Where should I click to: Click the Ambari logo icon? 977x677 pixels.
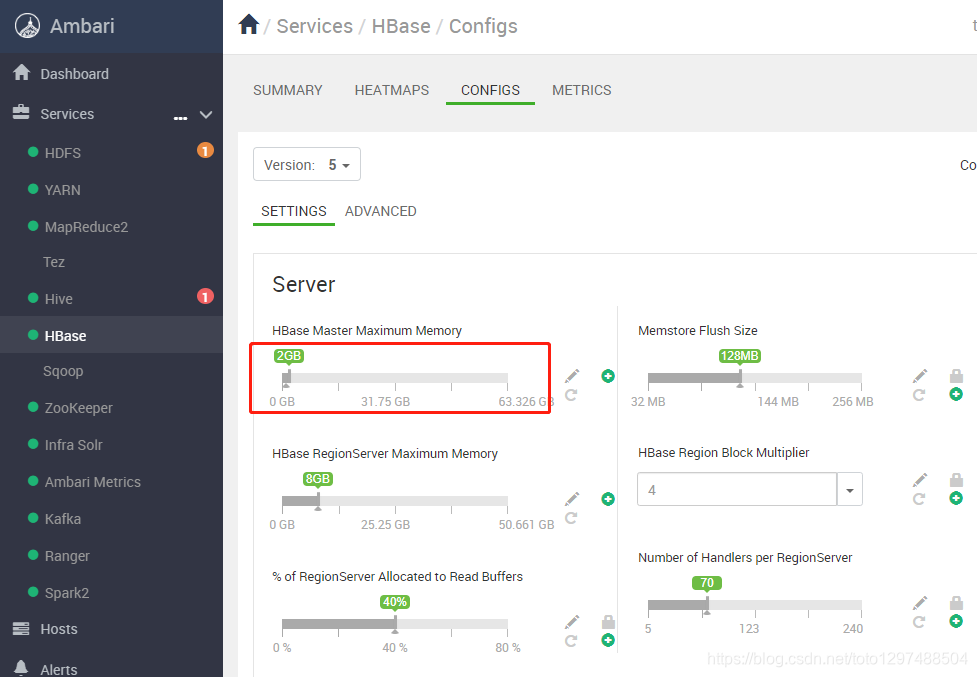pos(27,26)
